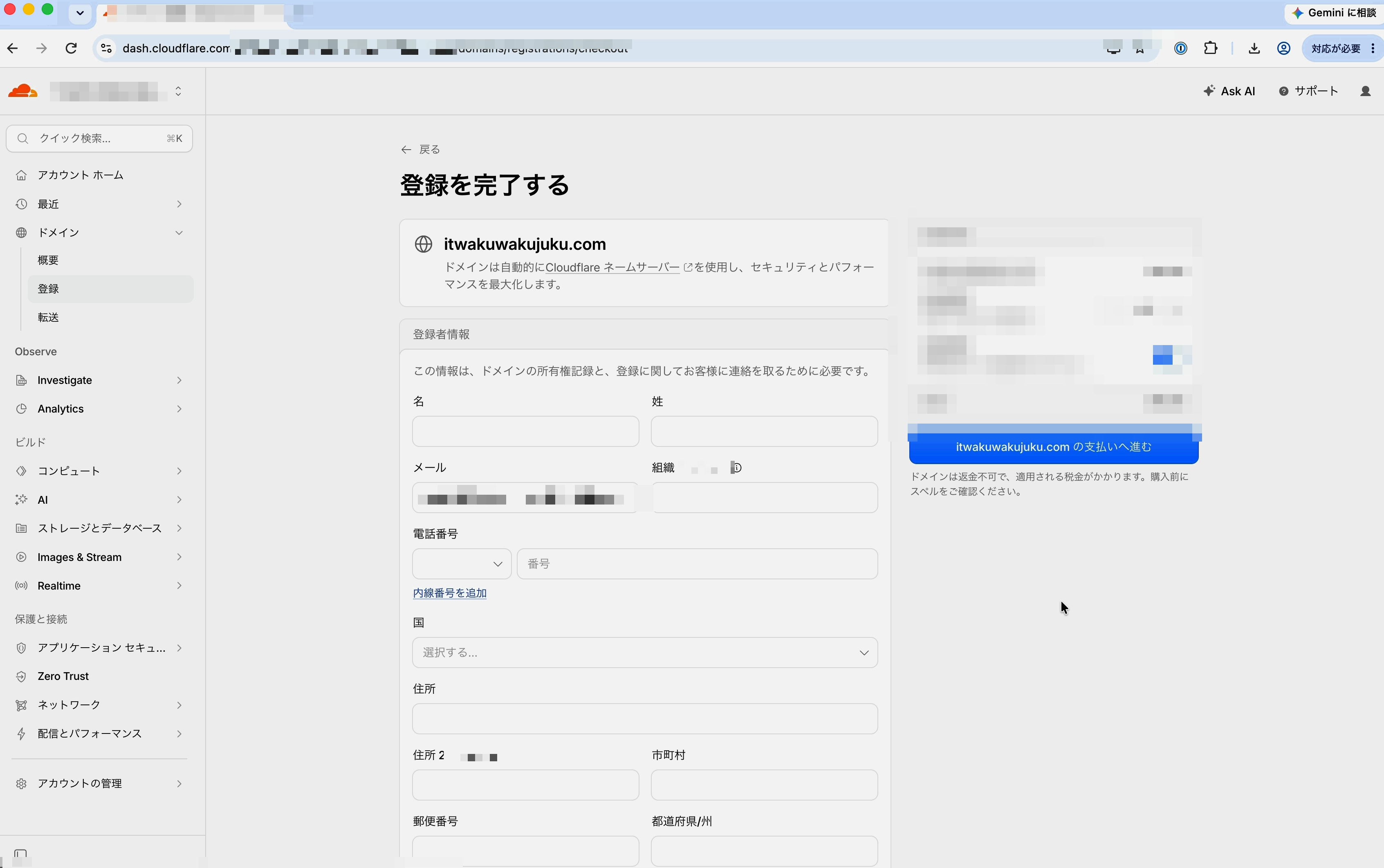Click the 住所 input field
The height and width of the screenshot is (868, 1384).
click(x=645, y=719)
